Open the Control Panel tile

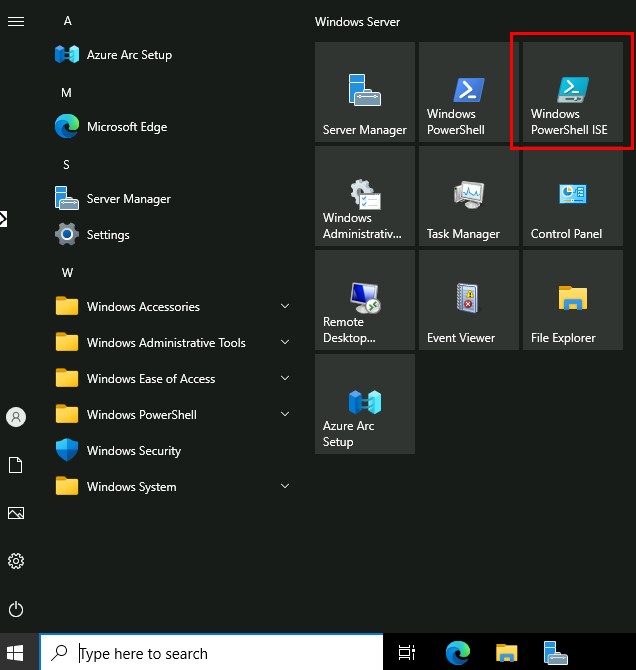pyautogui.click(x=572, y=196)
